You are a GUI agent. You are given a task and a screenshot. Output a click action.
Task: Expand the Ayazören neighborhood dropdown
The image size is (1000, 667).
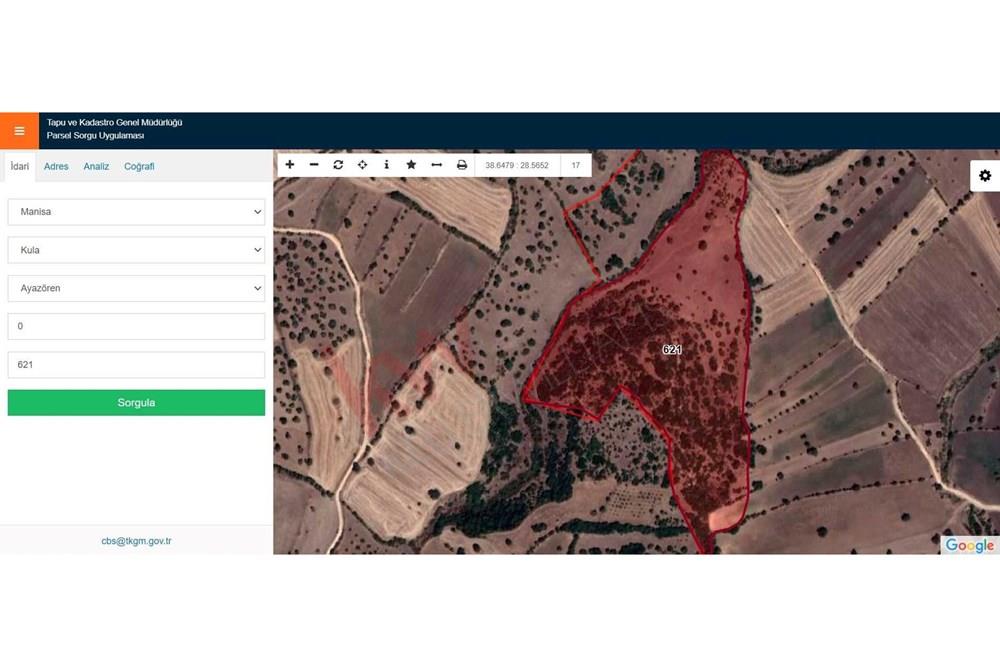point(136,288)
